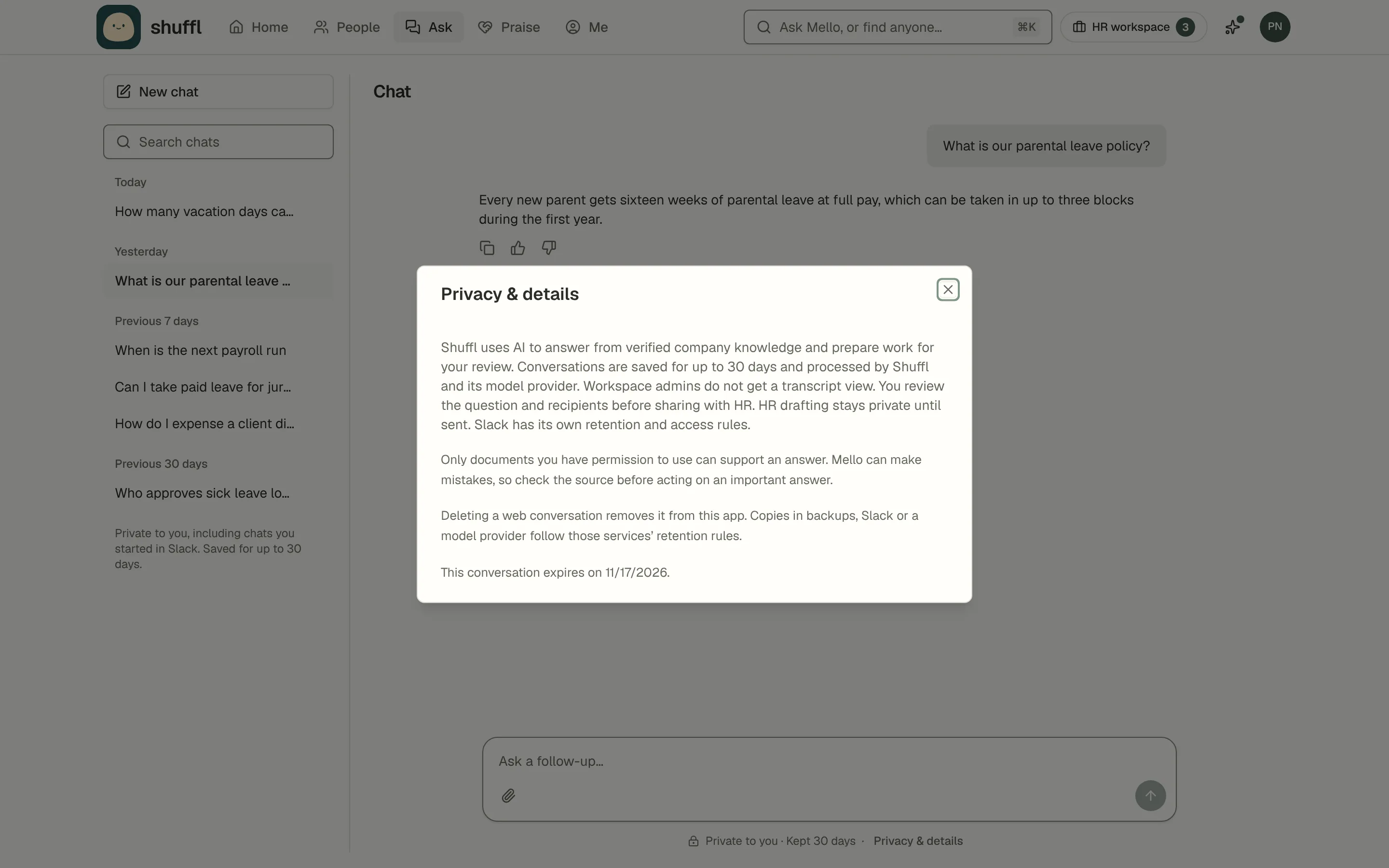Click the ⌘K shortcut hint in the search bar

pos(1026,27)
